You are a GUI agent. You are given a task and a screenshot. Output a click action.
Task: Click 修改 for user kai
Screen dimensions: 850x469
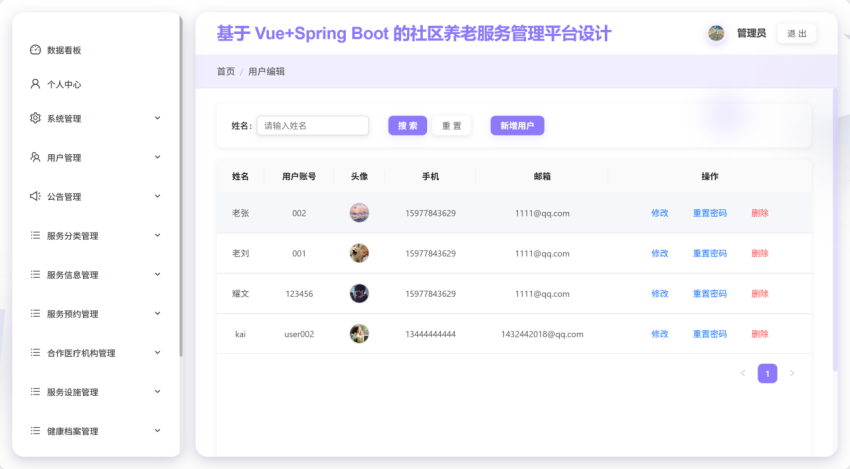click(660, 333)
